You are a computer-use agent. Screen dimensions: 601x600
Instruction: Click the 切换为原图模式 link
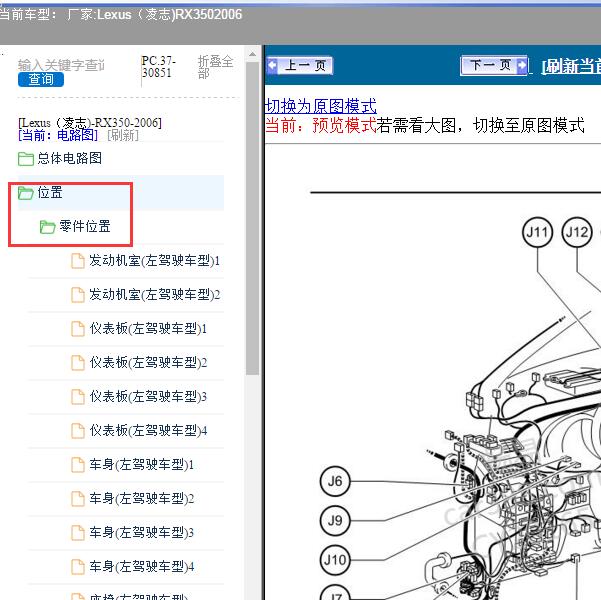coord(320,106)
